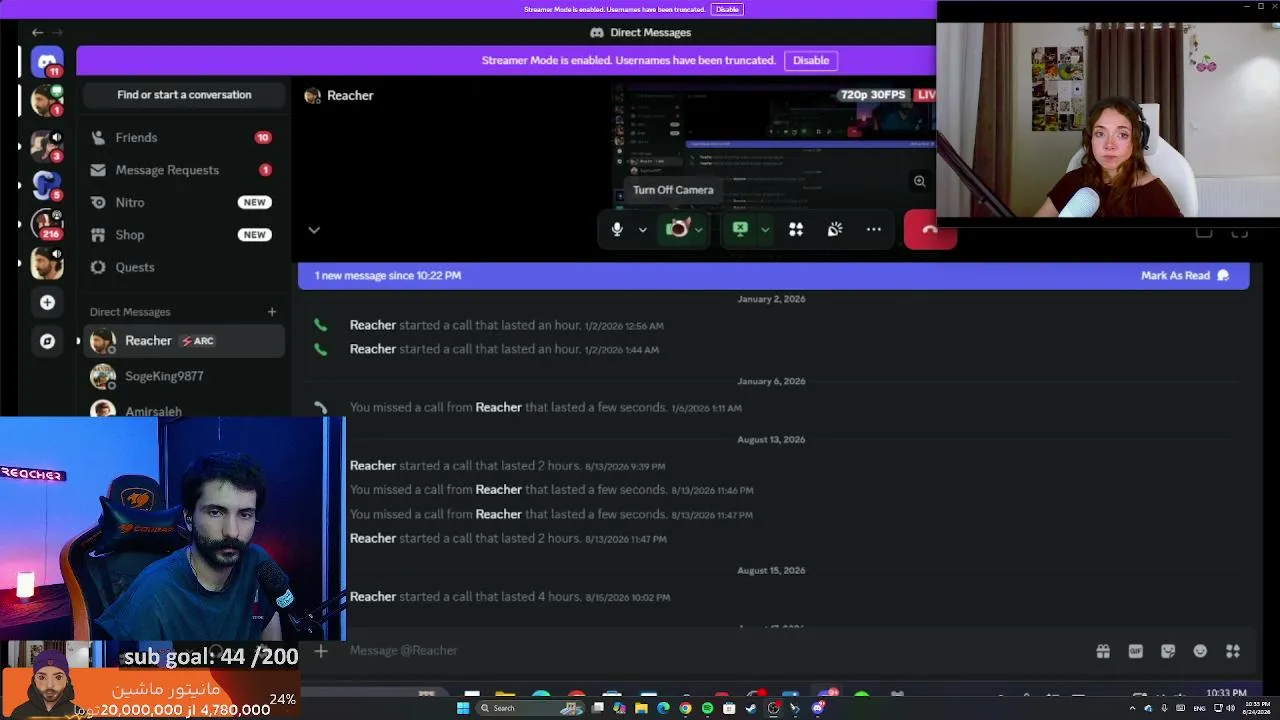Click the 1 new message since 10:22 PM bar
The image size is (1280, 720).
click(x=773, y=275)
